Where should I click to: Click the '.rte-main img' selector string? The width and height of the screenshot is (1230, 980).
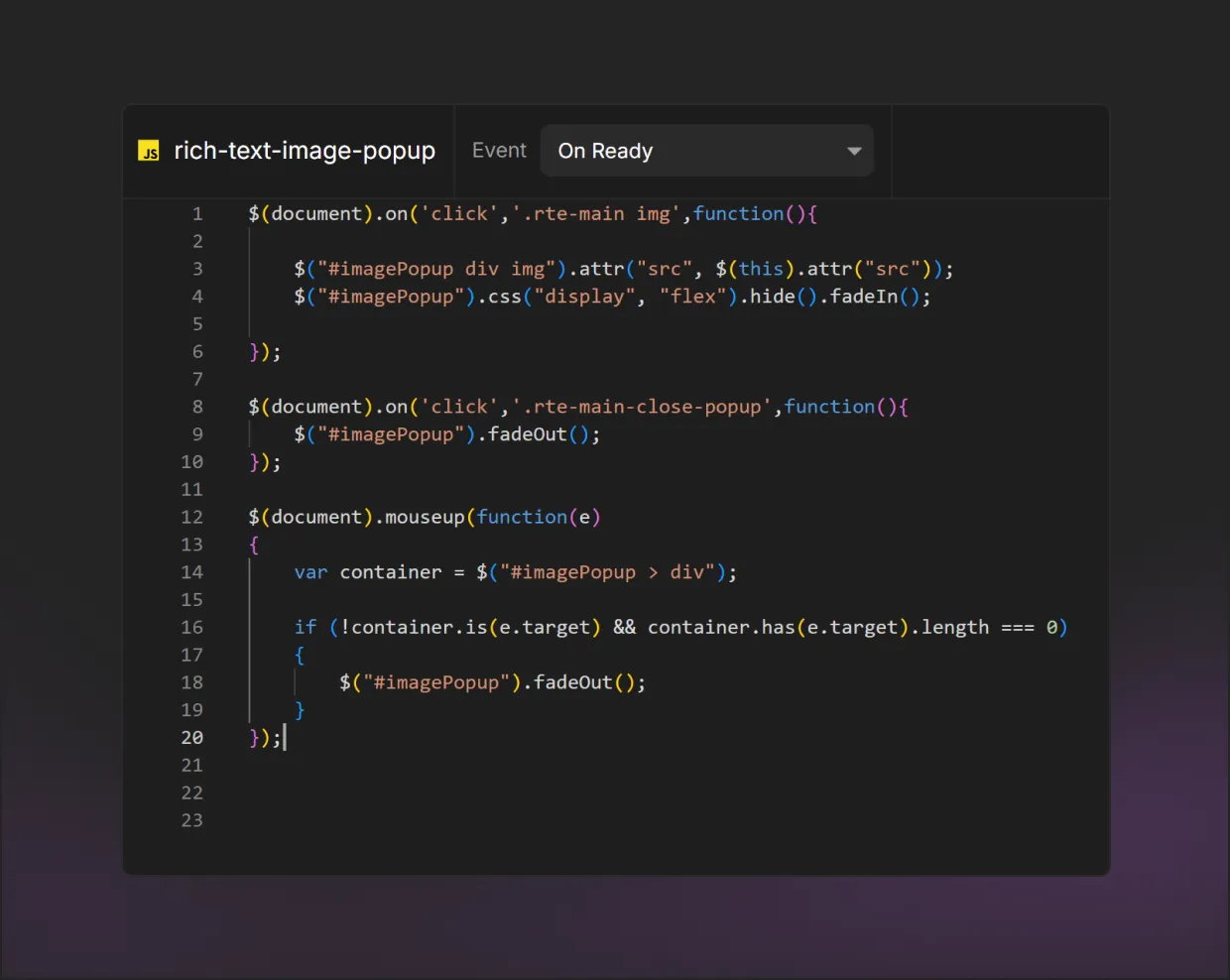tap(596, 214)
